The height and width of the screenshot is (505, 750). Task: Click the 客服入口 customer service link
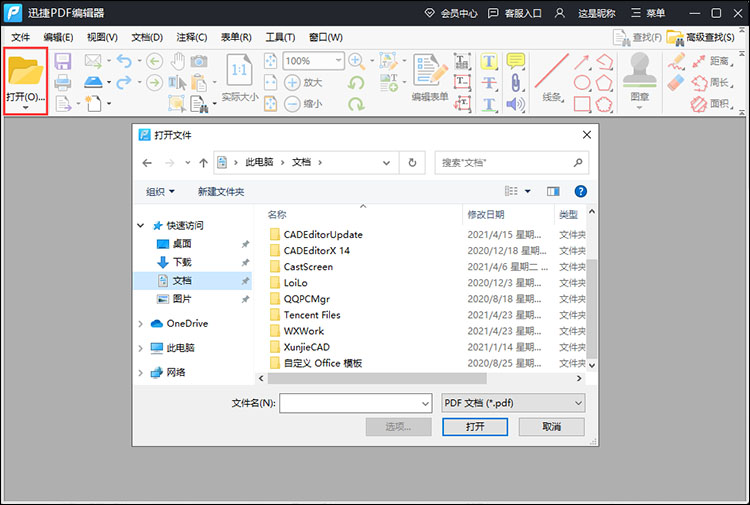[515, 13]
